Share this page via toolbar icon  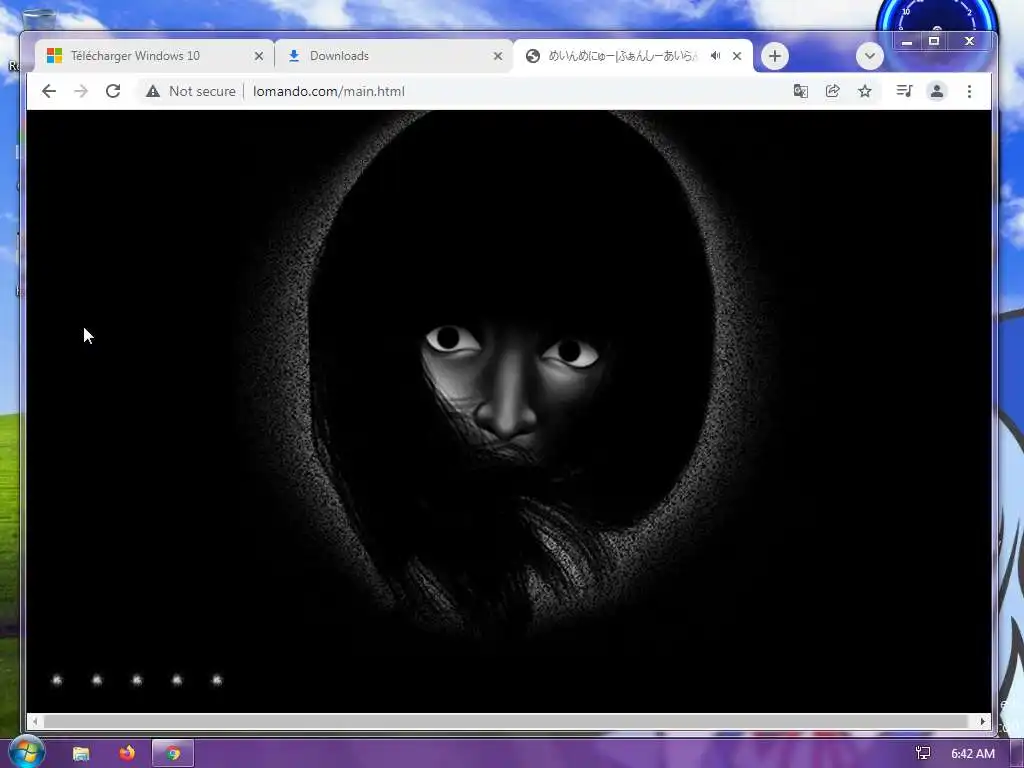pyautogui.click(x=833, y=91)
